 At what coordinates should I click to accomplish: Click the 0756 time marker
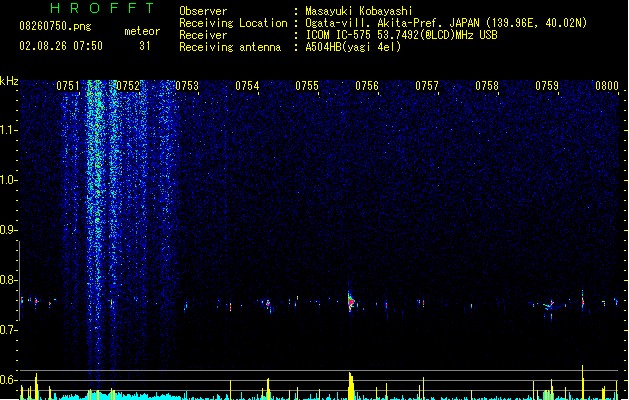(367, 86)
